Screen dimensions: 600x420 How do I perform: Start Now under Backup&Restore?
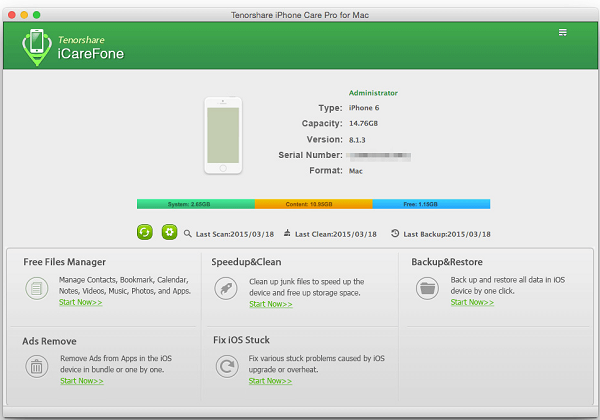[x=472, y=302]
